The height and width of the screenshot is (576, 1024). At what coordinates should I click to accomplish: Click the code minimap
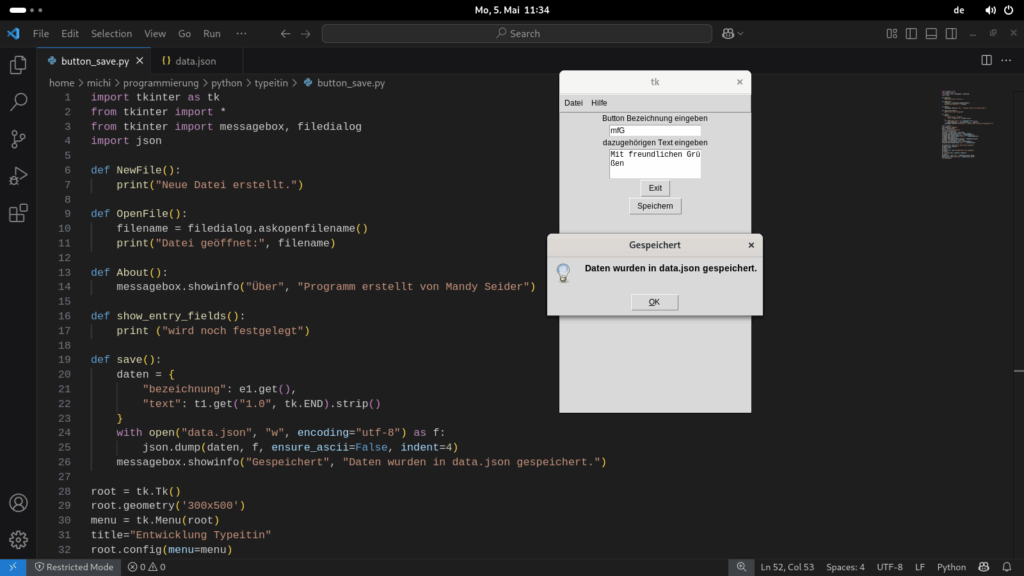967,124
